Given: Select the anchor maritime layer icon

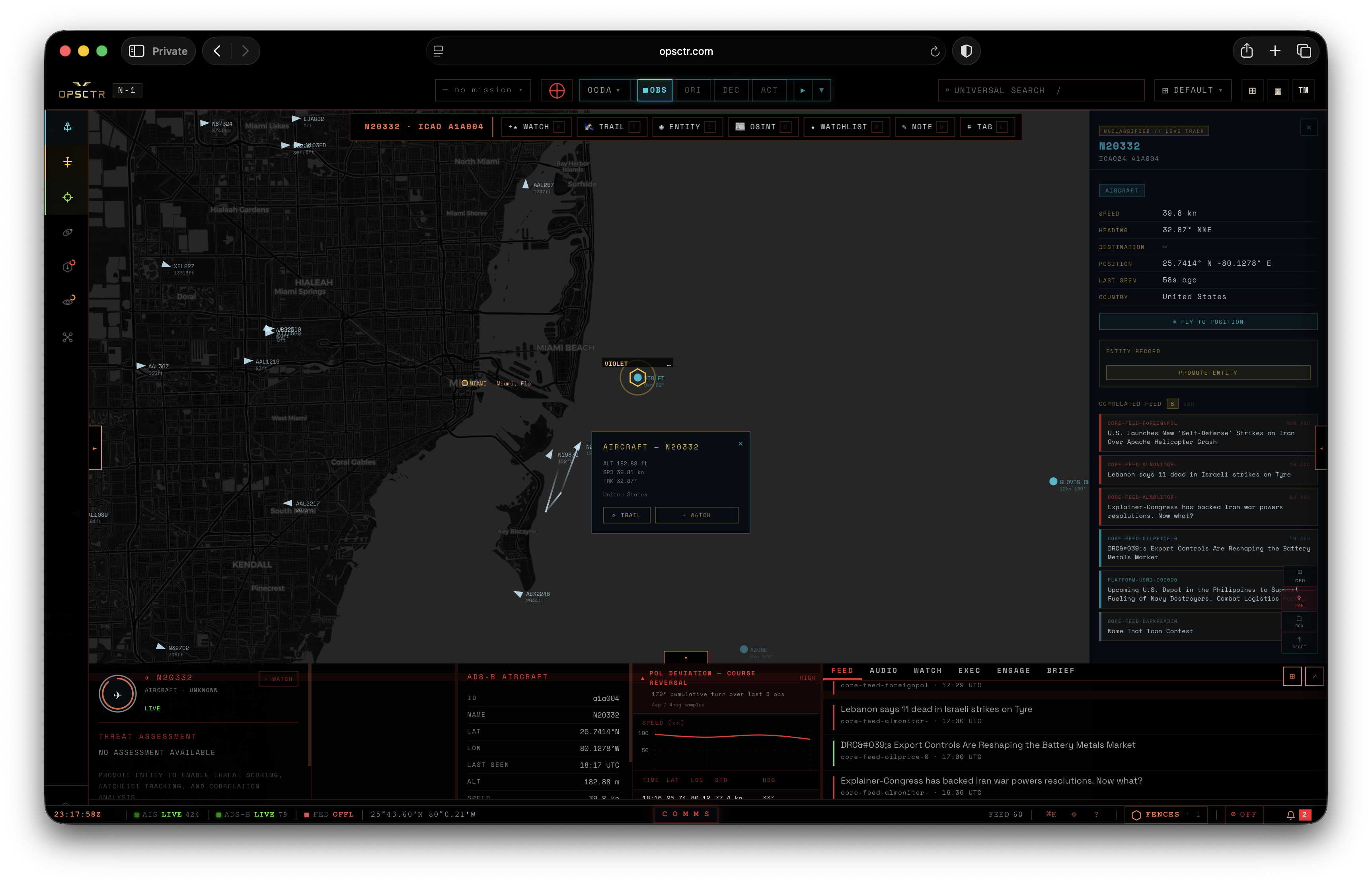Looking at the screenshot, I should [x=68, y=127].
